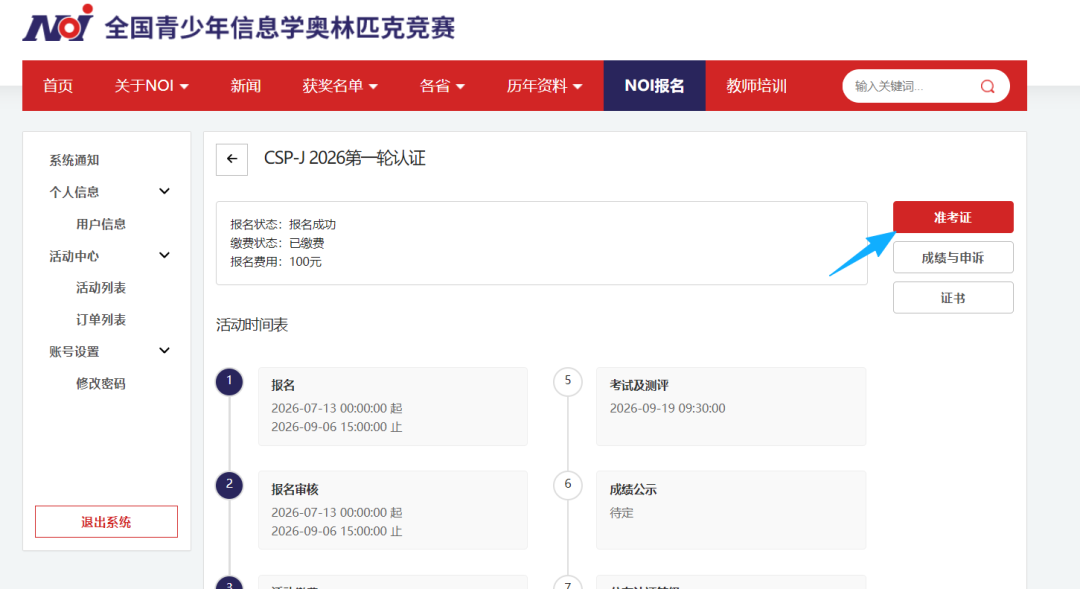1080x589 pixels.
Task: Open the 成绩与申诉 button
Action: 953,258
